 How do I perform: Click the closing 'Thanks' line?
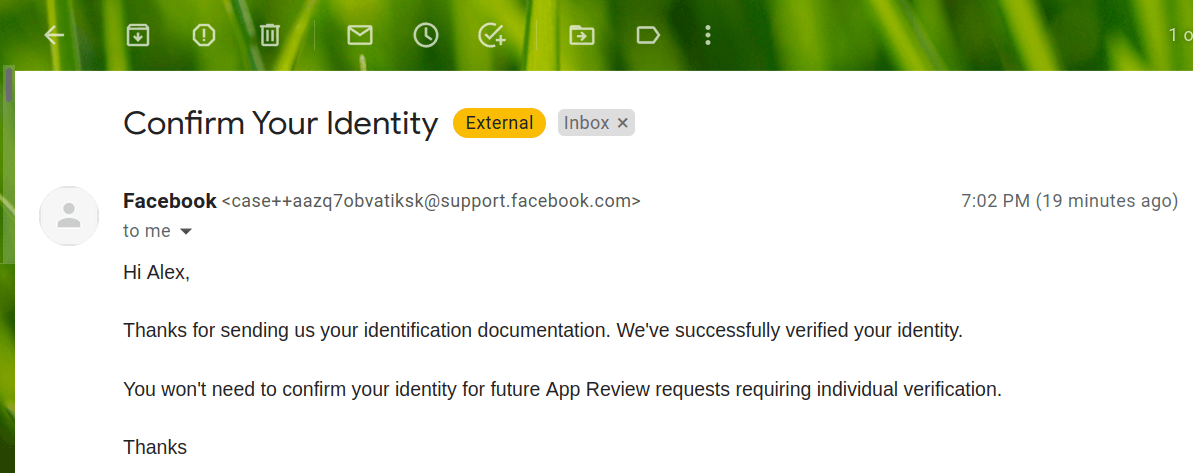(155, 447)
